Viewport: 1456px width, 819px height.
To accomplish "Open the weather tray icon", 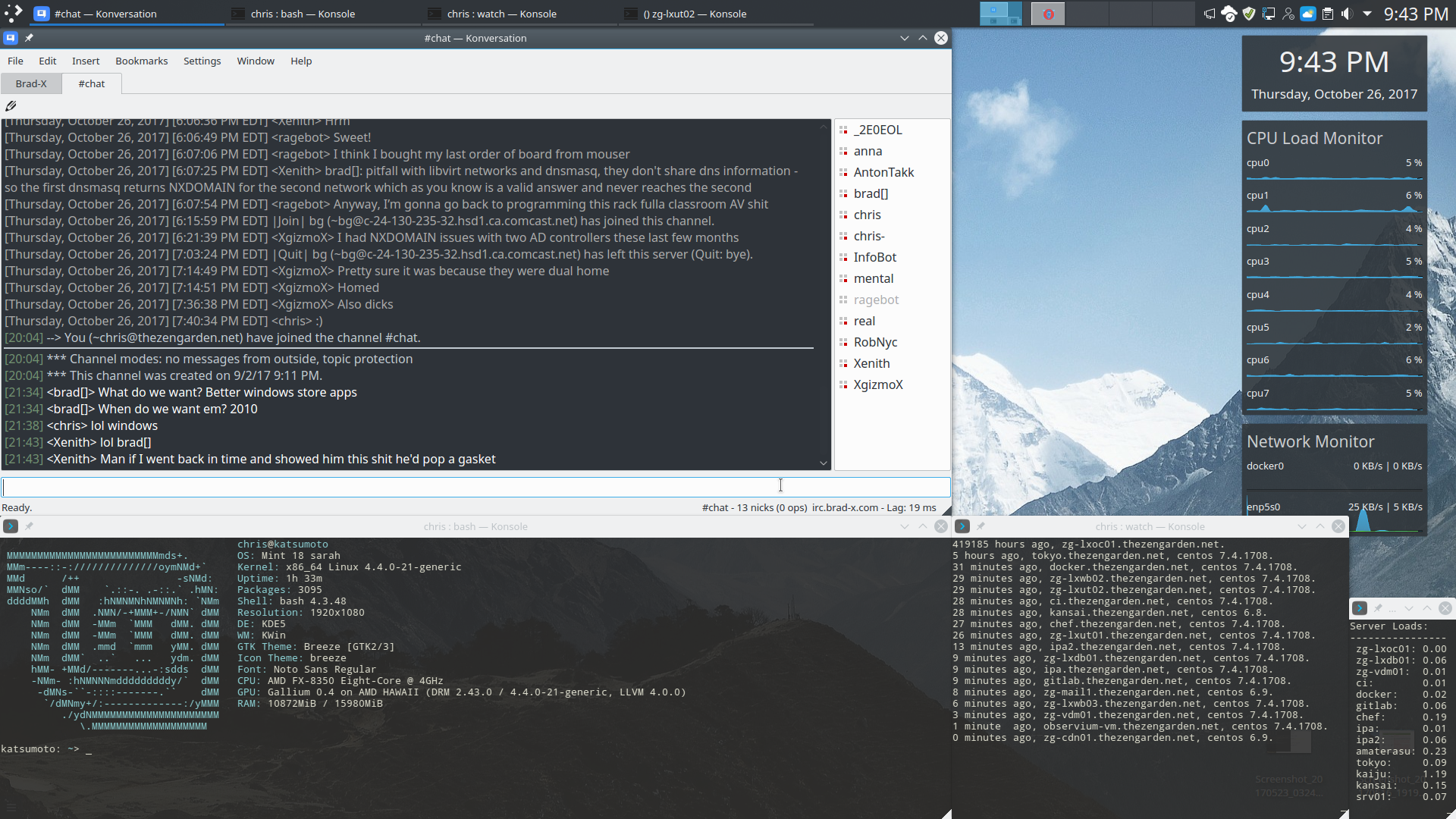I will point(1308,14).
